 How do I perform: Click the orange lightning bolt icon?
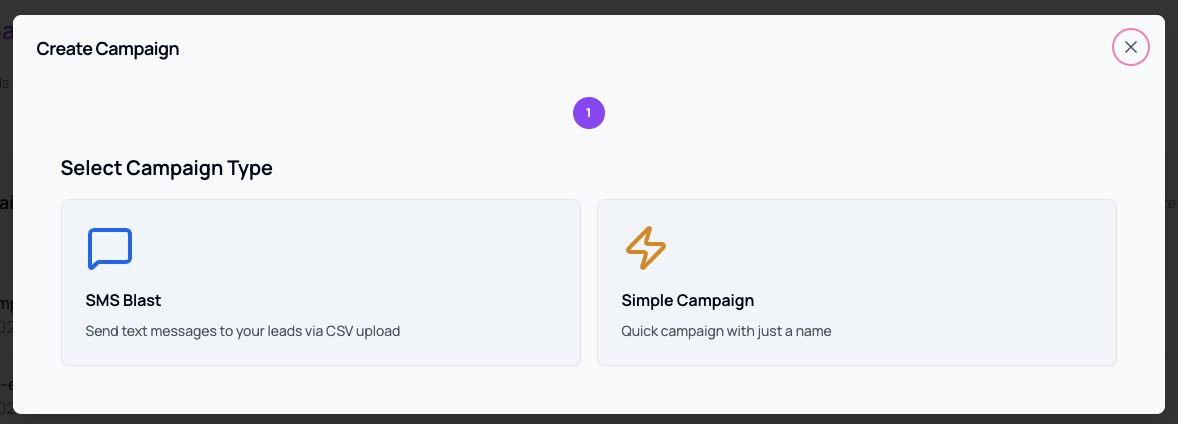tap(646, 248)
